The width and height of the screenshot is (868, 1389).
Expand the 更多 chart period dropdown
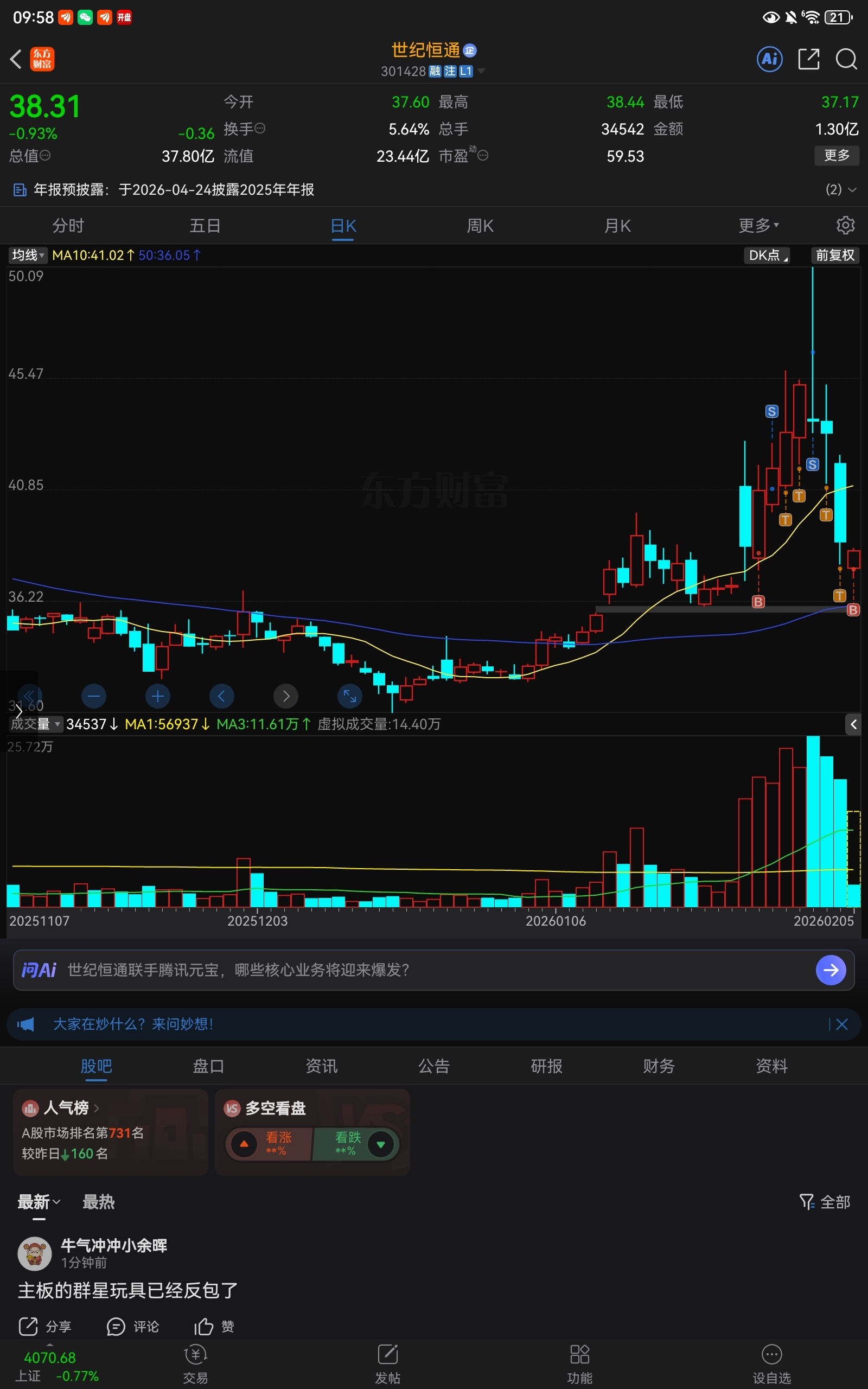758,225
